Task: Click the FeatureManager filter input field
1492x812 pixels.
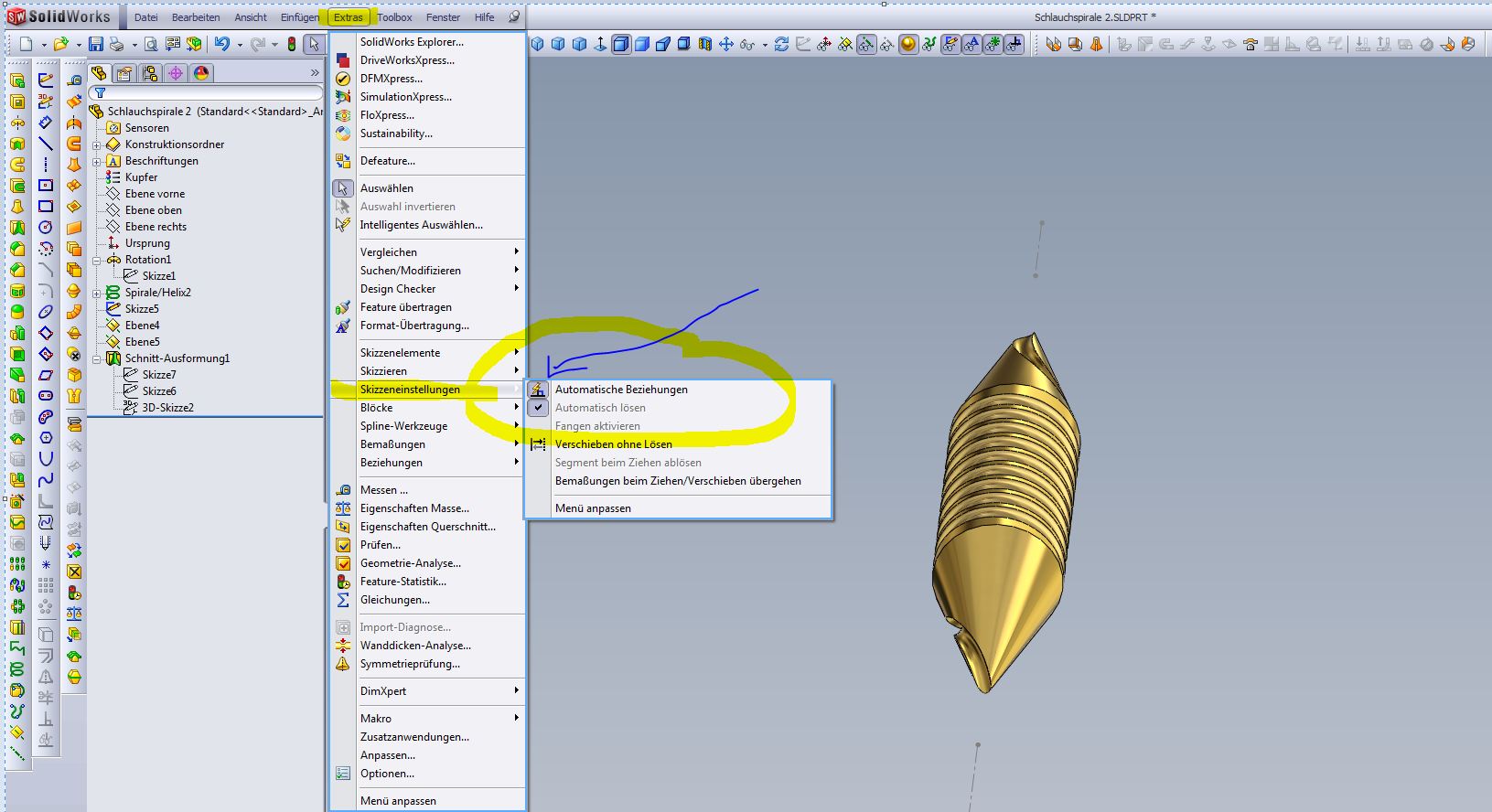Action: 207,92
